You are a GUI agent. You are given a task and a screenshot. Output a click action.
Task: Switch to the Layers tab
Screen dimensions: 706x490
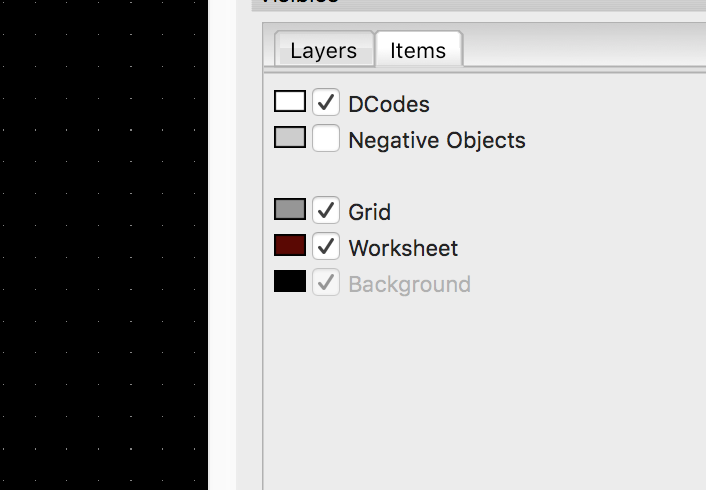pos(323,50)
